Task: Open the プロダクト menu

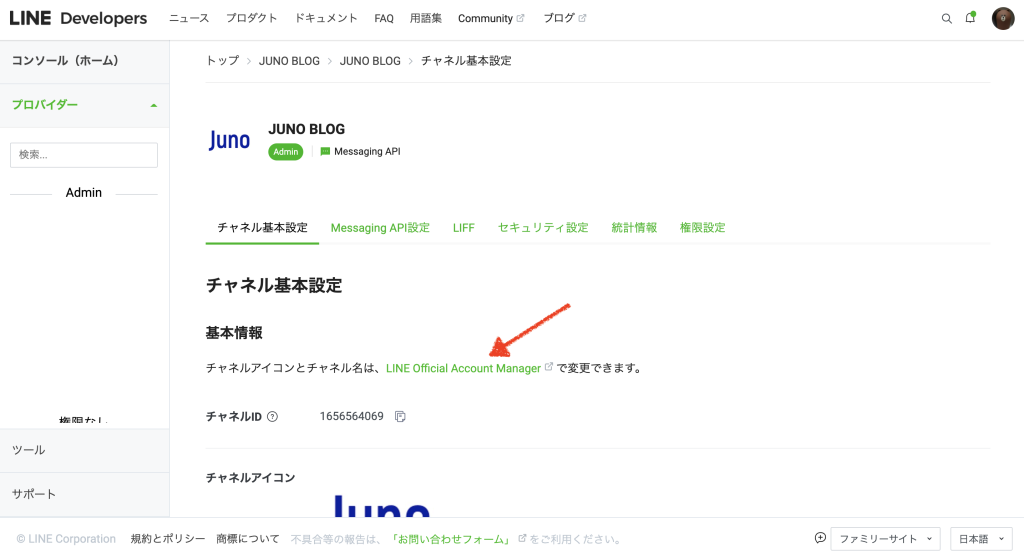Action: click(251, 18)
